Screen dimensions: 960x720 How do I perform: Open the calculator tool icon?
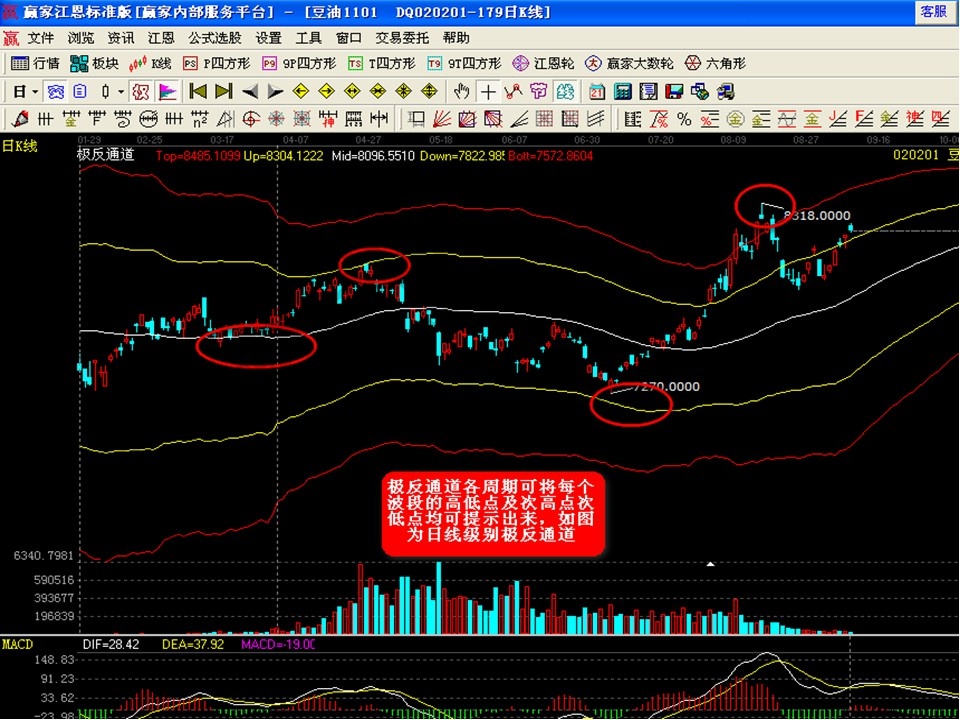622,92
